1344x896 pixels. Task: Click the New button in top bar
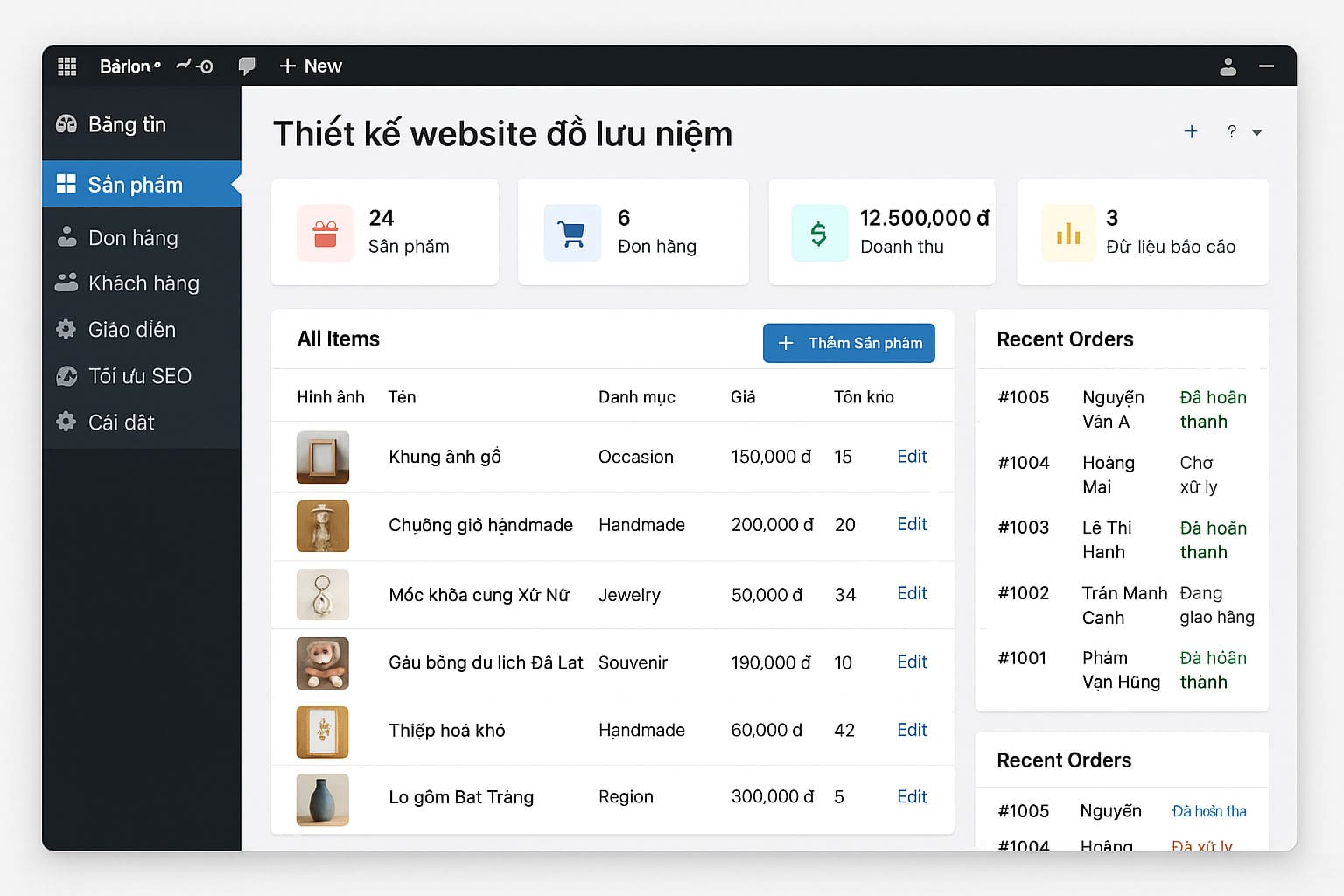[x=311, y=66]
